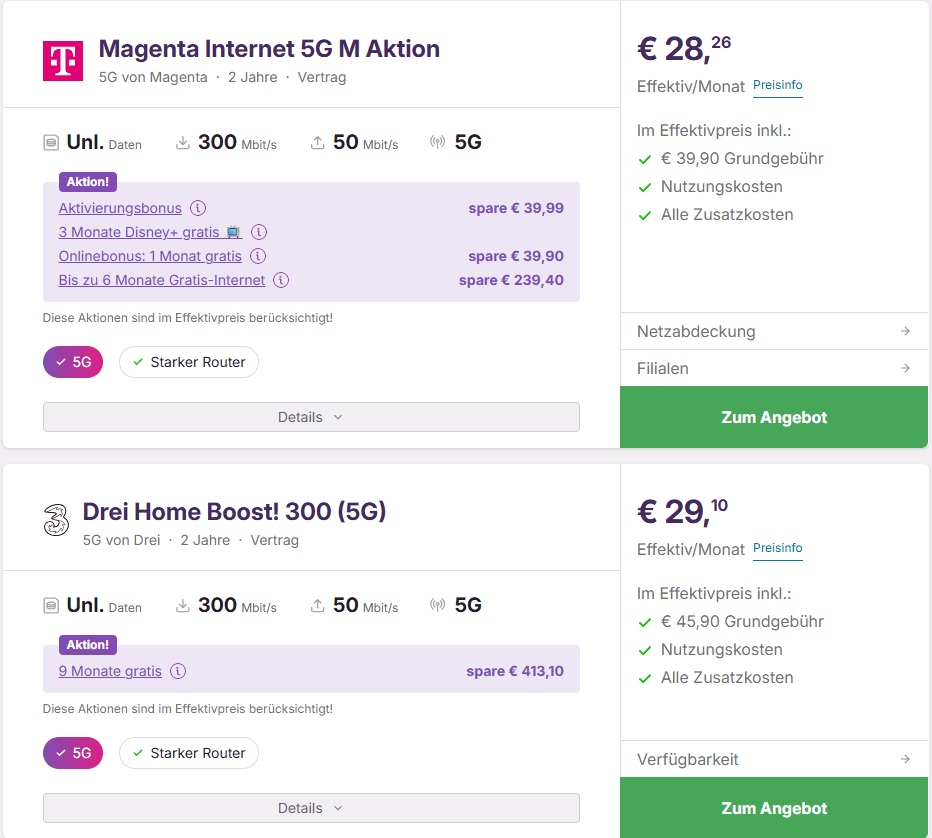932x838 pixels.
Task: Open info icon for Gratis-Internet offer
Action: [x=281, y=280]
